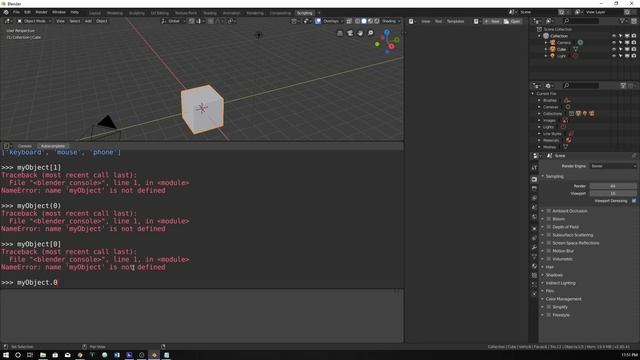Click the data outliner search field
Screen dimensions: 640x360
(x=581, y=85)
